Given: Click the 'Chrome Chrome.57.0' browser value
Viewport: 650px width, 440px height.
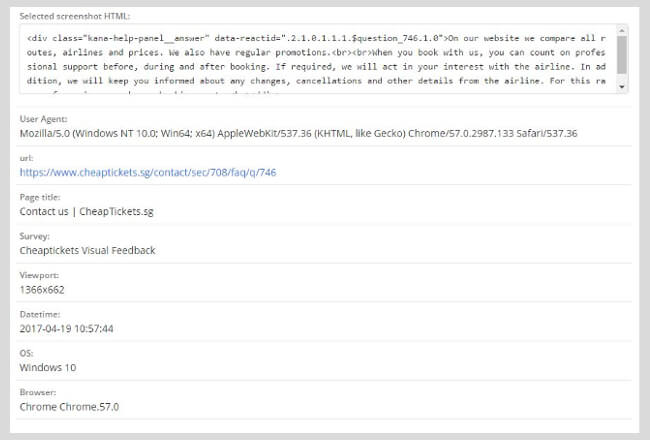Looking at the screenshot, I should click(67, 406).
